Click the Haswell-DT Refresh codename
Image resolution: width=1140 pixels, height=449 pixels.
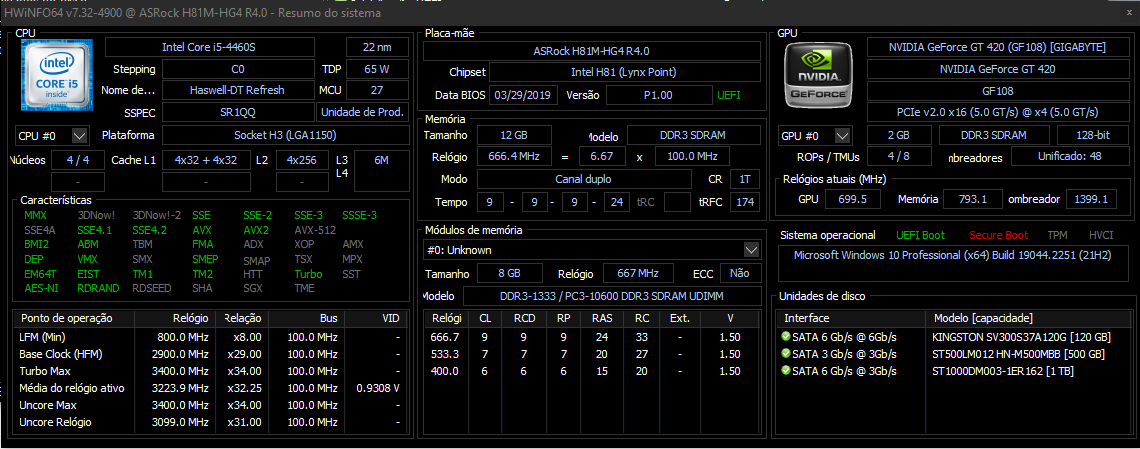[x=238, y=91]
